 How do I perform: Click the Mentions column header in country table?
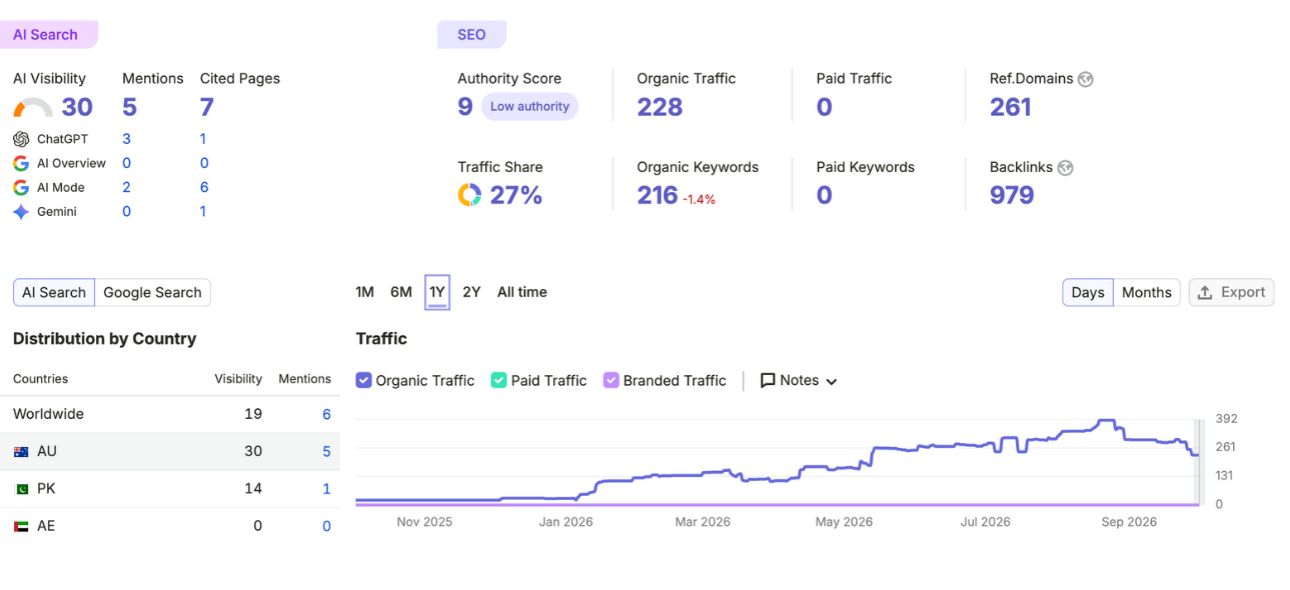[x=305, y=379]
